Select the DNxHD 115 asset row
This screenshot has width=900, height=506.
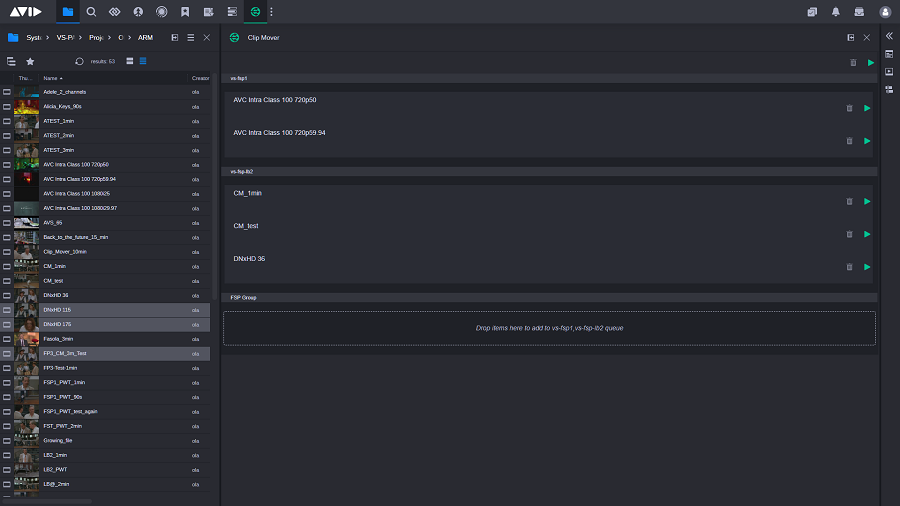(105, 310)
